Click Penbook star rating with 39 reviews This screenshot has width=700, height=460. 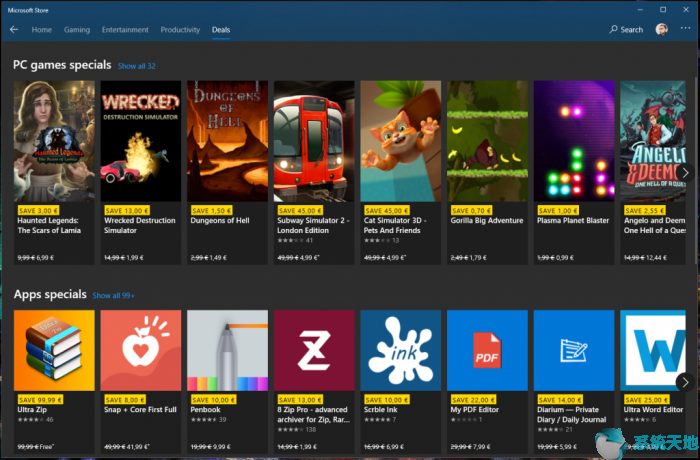click(x=208, y=420)
